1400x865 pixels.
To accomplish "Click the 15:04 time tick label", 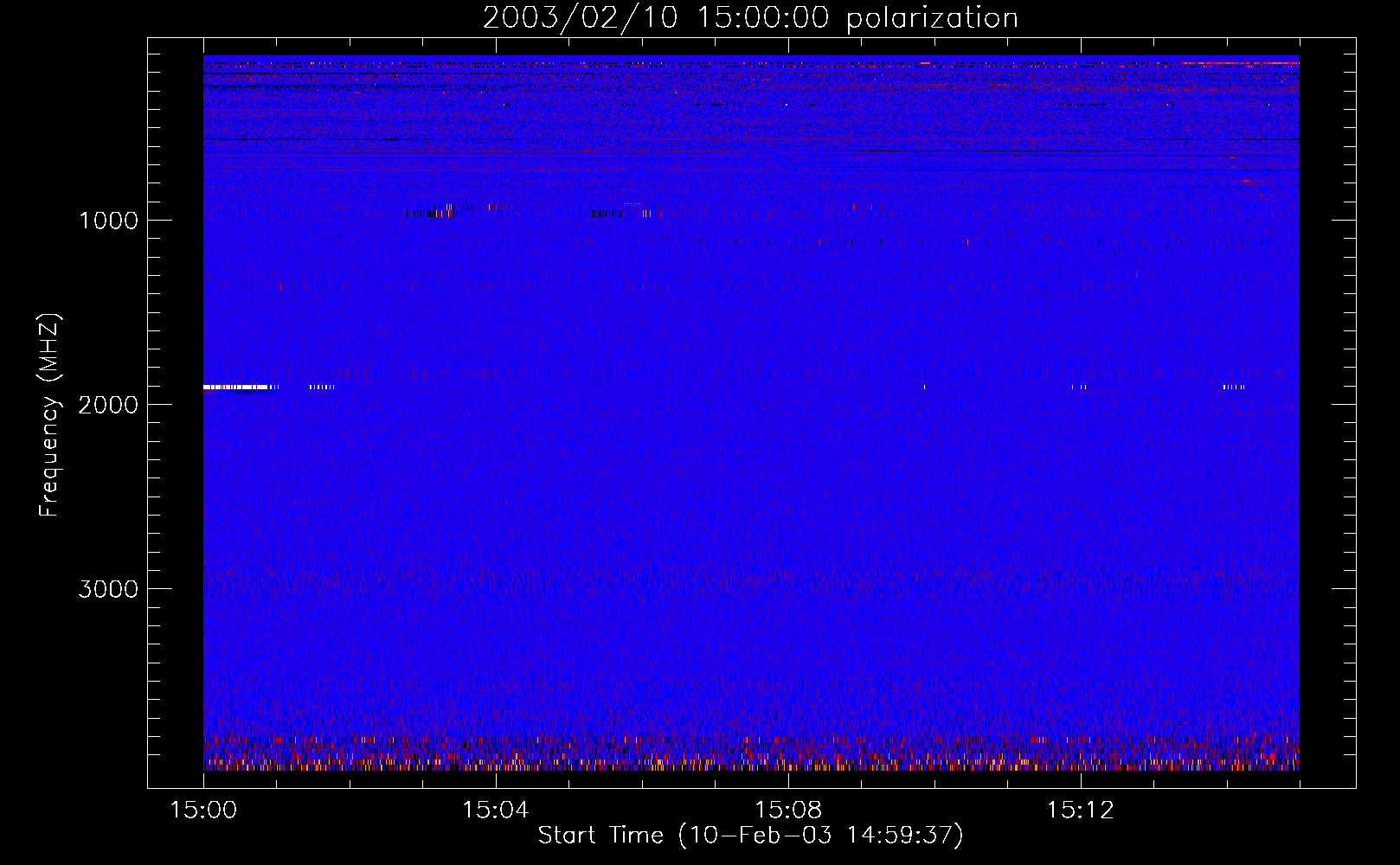I will coord(496,811).
